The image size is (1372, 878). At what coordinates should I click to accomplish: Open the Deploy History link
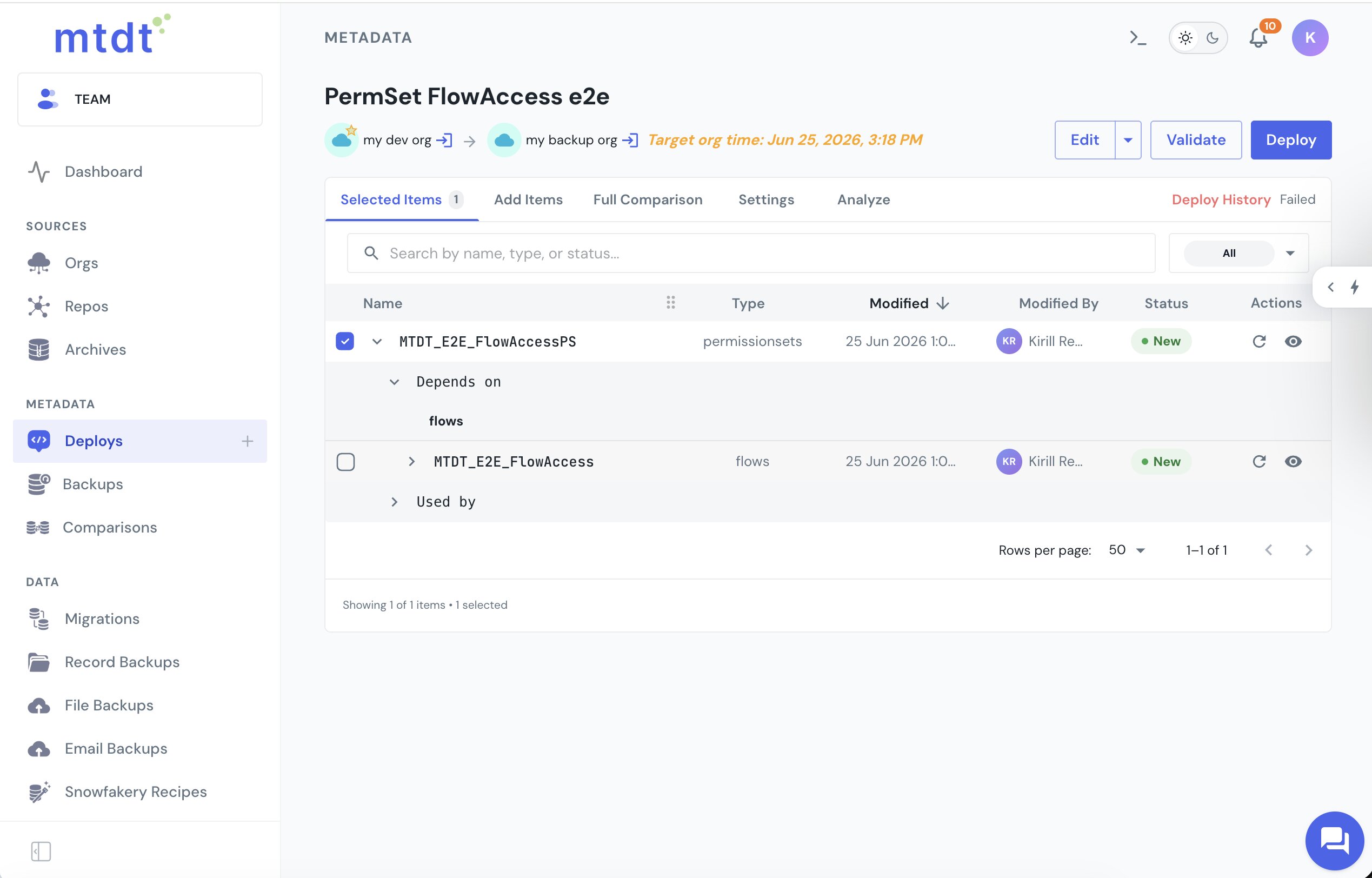tap(1221, 199)
